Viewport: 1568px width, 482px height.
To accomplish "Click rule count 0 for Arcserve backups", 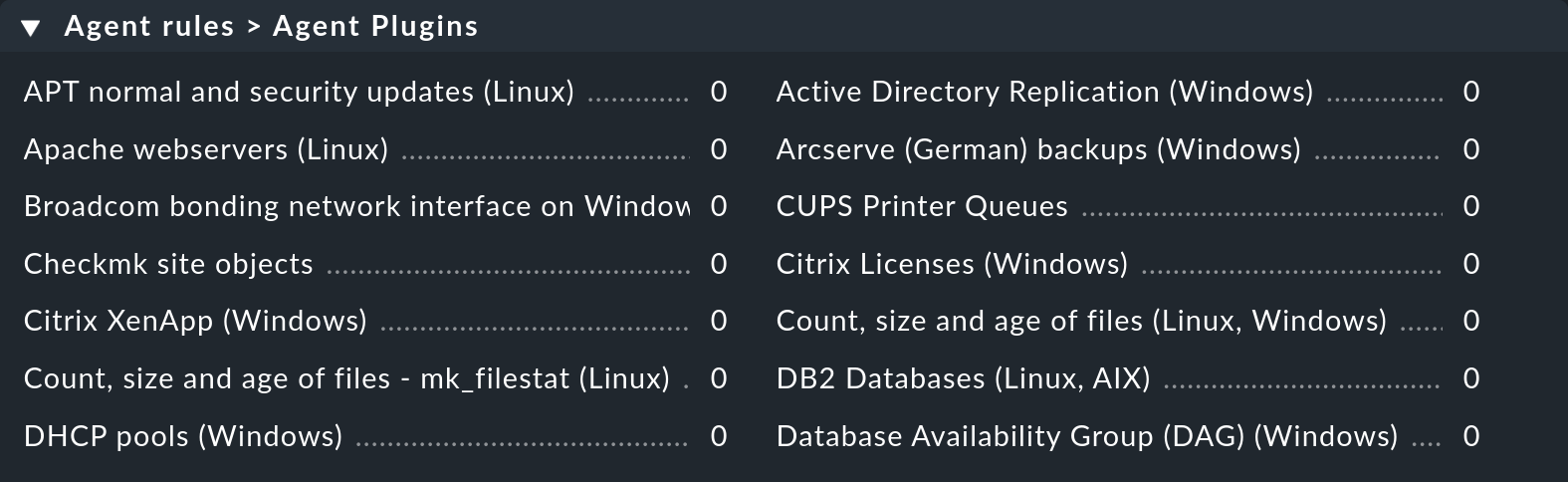I will point(1471,149).
